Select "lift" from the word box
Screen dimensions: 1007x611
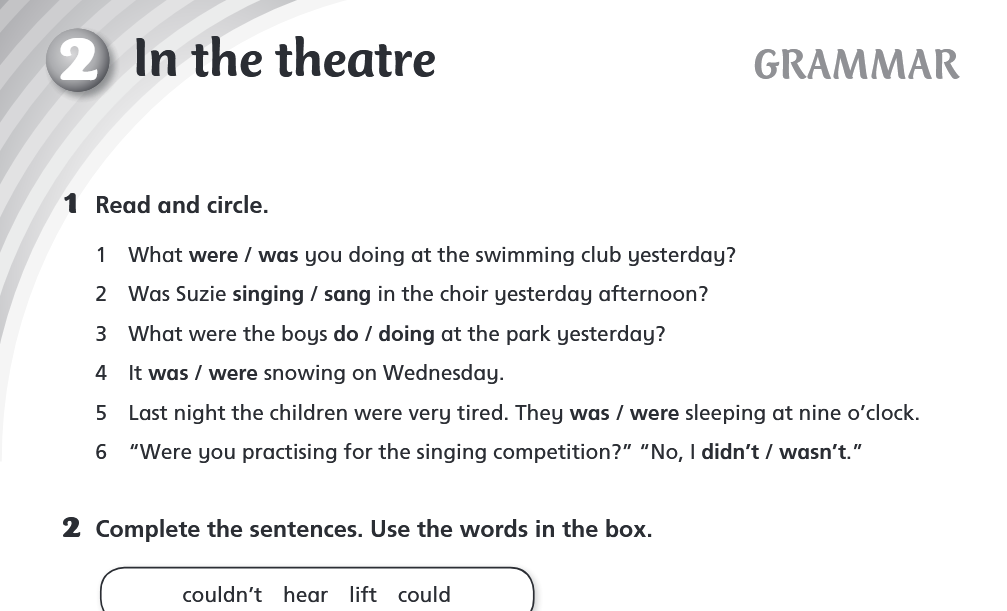point(363,595)
